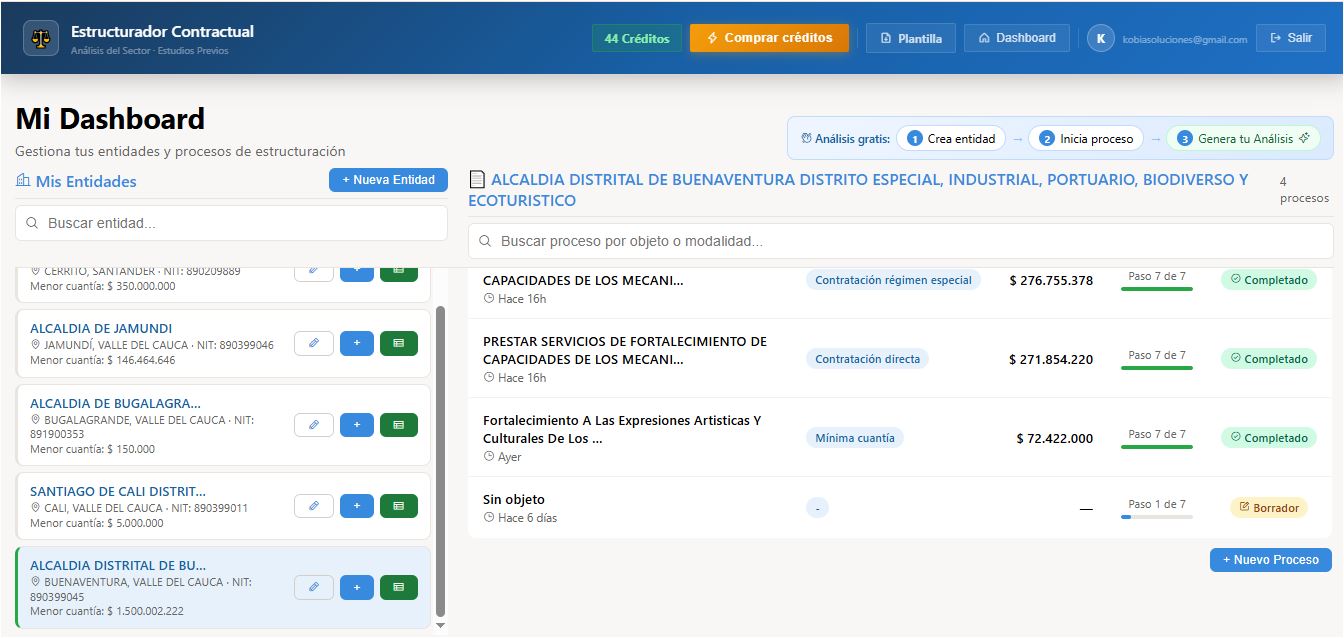Image resolution: width=1344 pixels, height=638 pixels.
Task: Click the entity list scrollbar thumb
Action: click(x=440, y=460)
